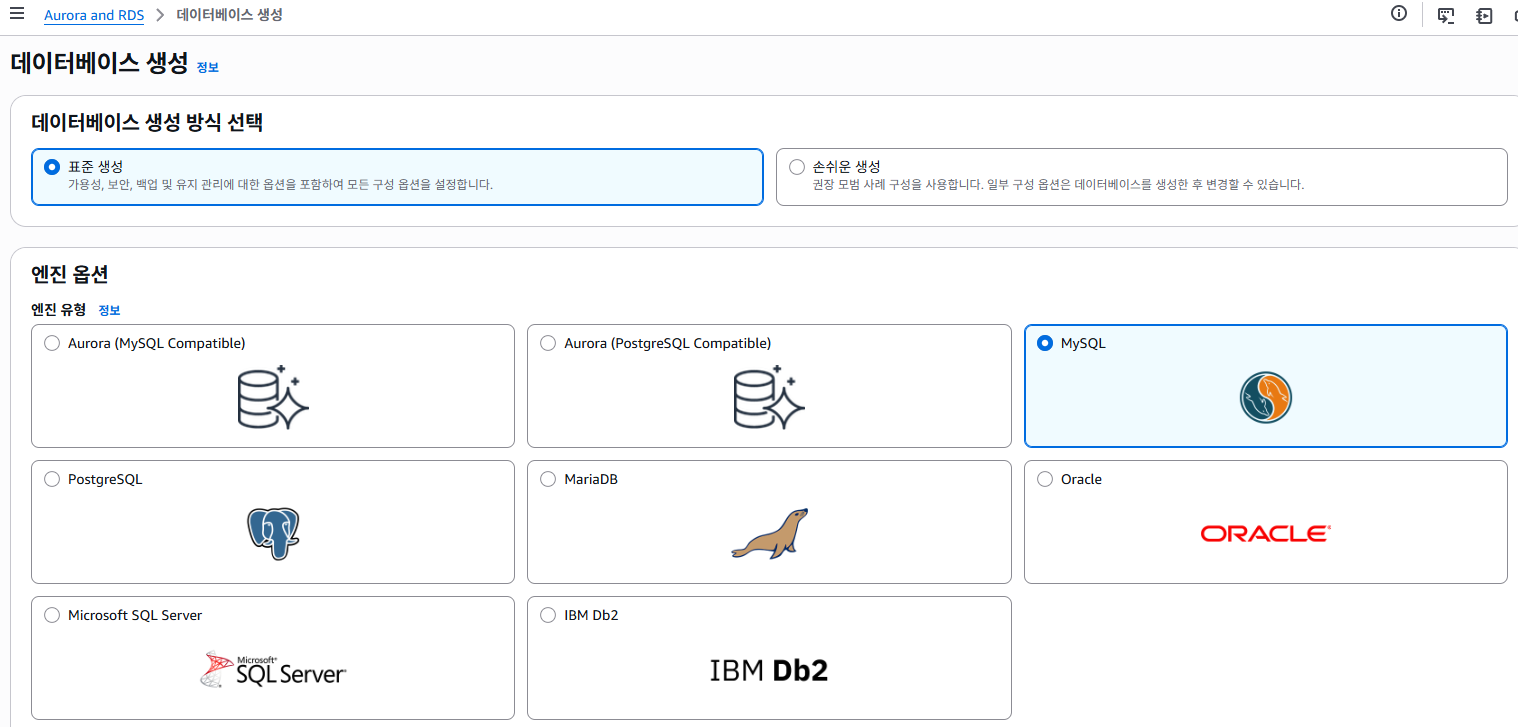Pick Microsoft SQL Server radio button
Image resolution: width=1518 pixels, height=727 pixels.
tap(52, 615)
